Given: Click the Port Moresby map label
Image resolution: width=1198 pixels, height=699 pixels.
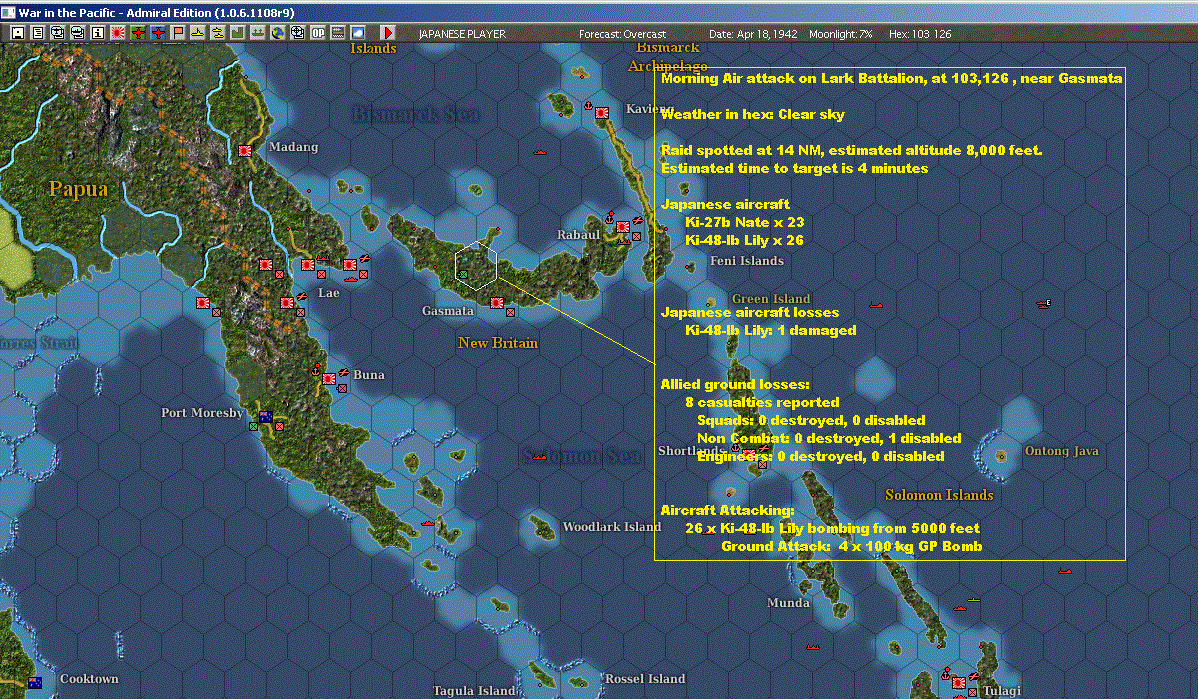Looking at the screenshot, I should (202, 413).
